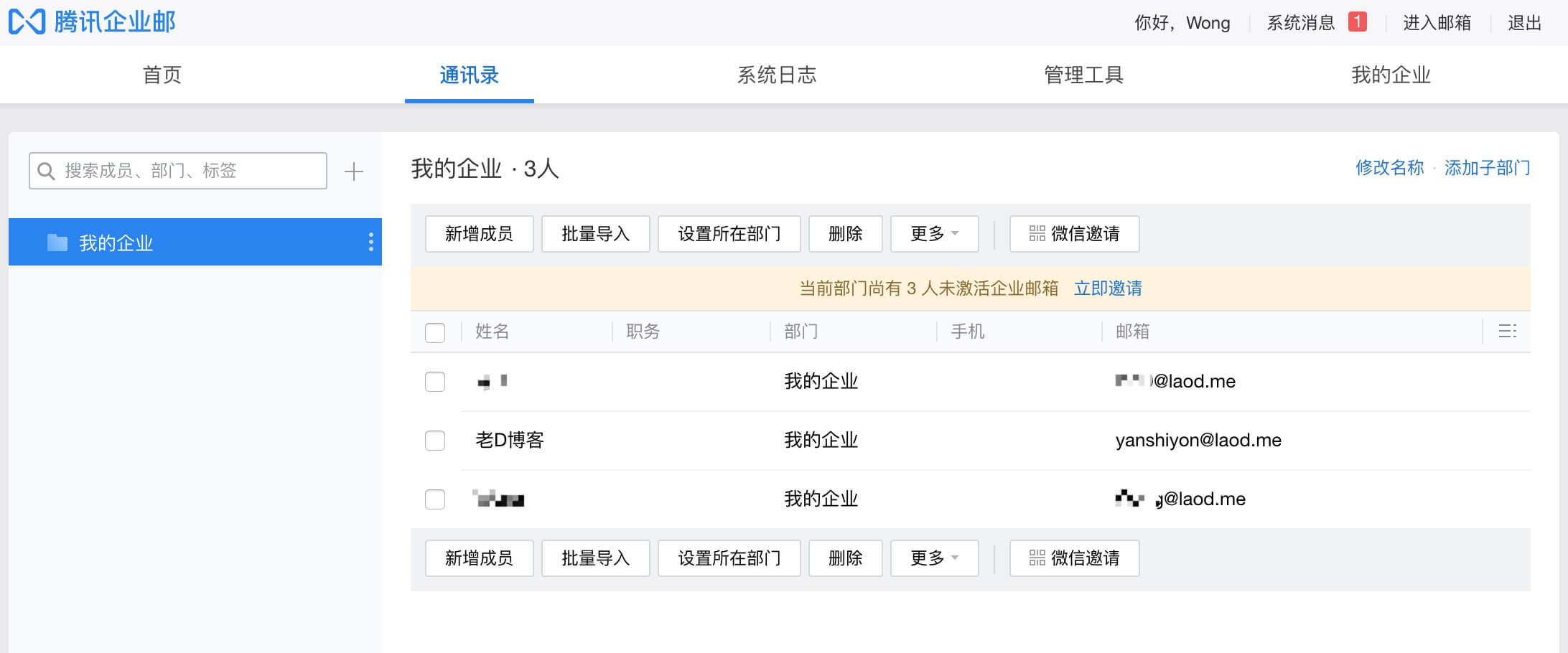Click the Tencent Exmail logo icon
This screenshot has width=1568, height=653.
27,22
